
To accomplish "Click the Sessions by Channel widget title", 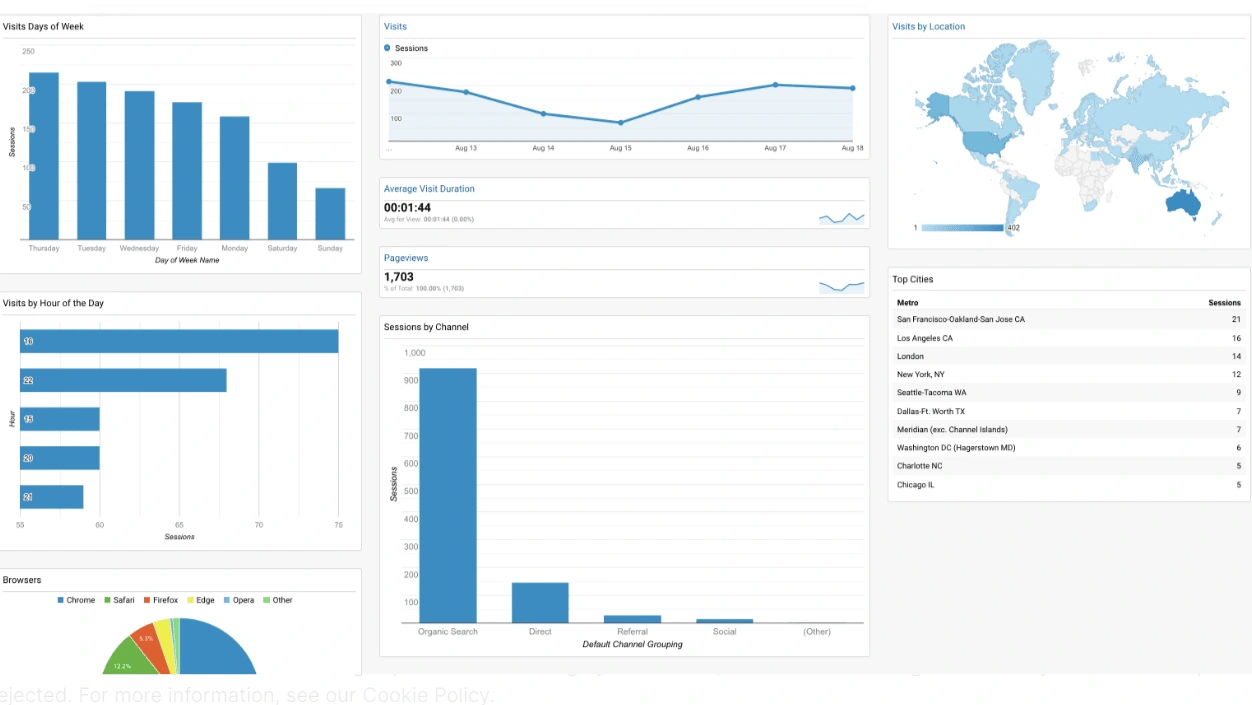I will coord(426,327).
